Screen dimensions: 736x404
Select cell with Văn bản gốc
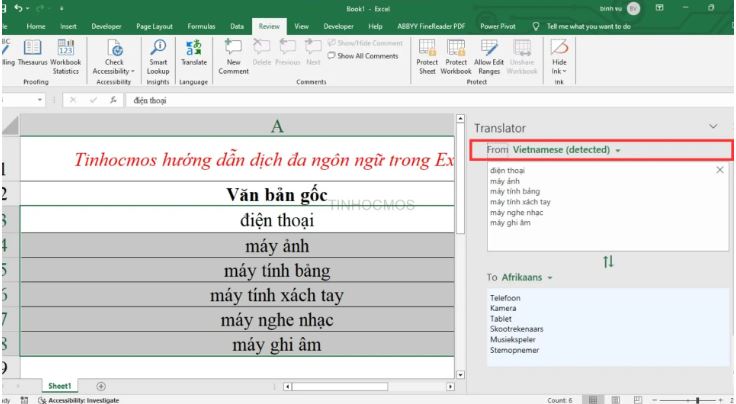click(237, 194)
